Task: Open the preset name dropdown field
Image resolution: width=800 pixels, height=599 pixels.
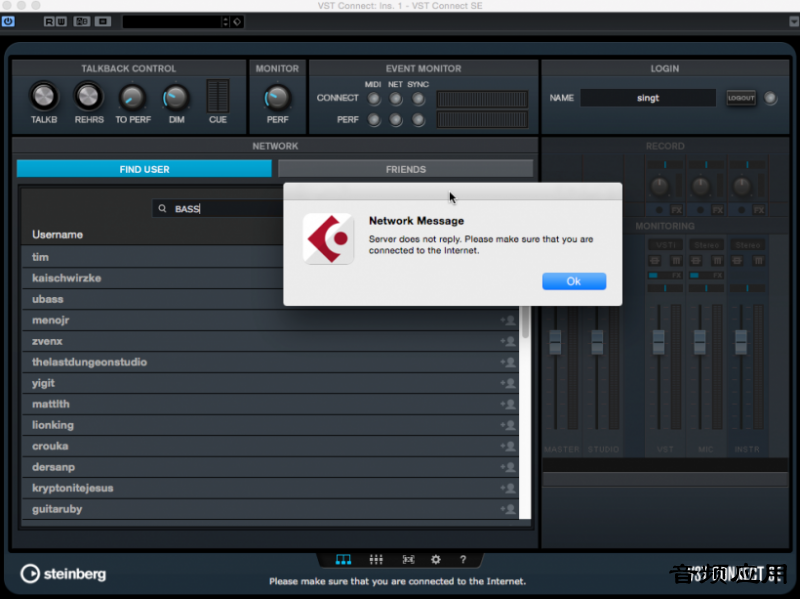Action: click(x=172, y=21)
